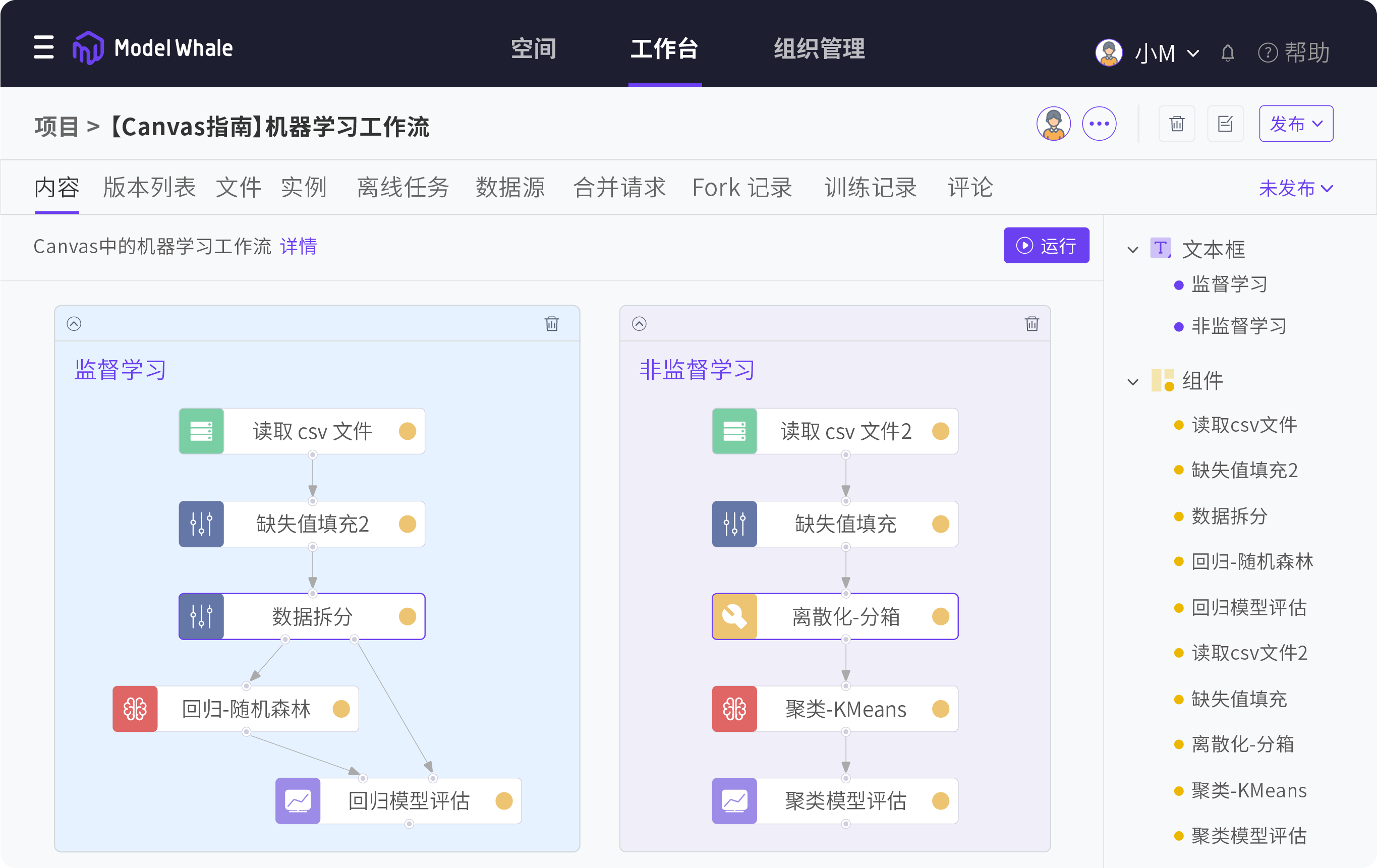
Task: Collapse the 组件 tree section
Action: (1133, 382)
